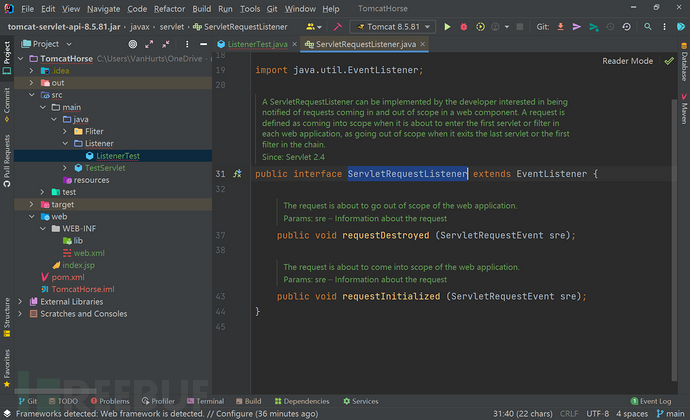Start debugging with the bug icon

point(463,27)
